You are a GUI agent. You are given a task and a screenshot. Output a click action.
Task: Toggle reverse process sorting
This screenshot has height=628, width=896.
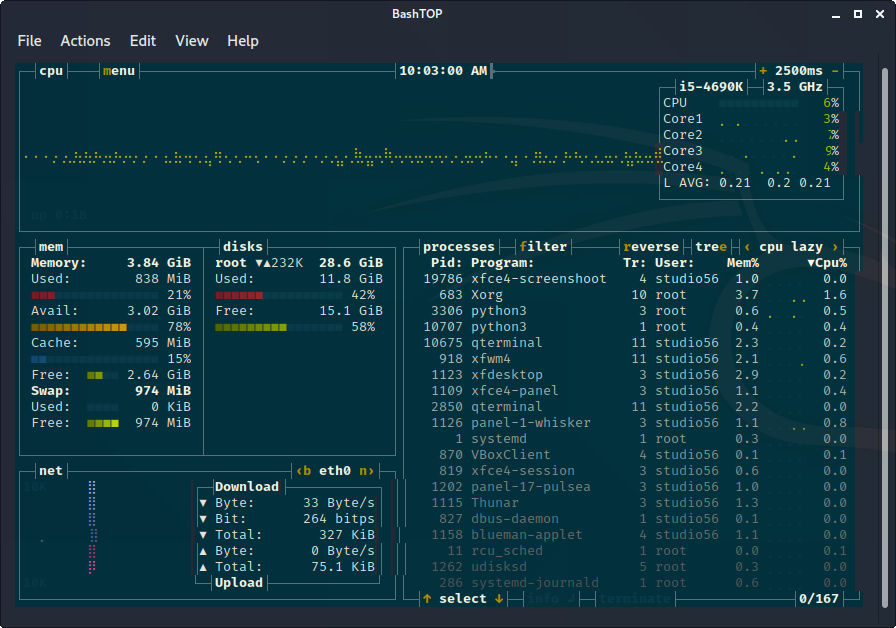[x=651, y=246]
